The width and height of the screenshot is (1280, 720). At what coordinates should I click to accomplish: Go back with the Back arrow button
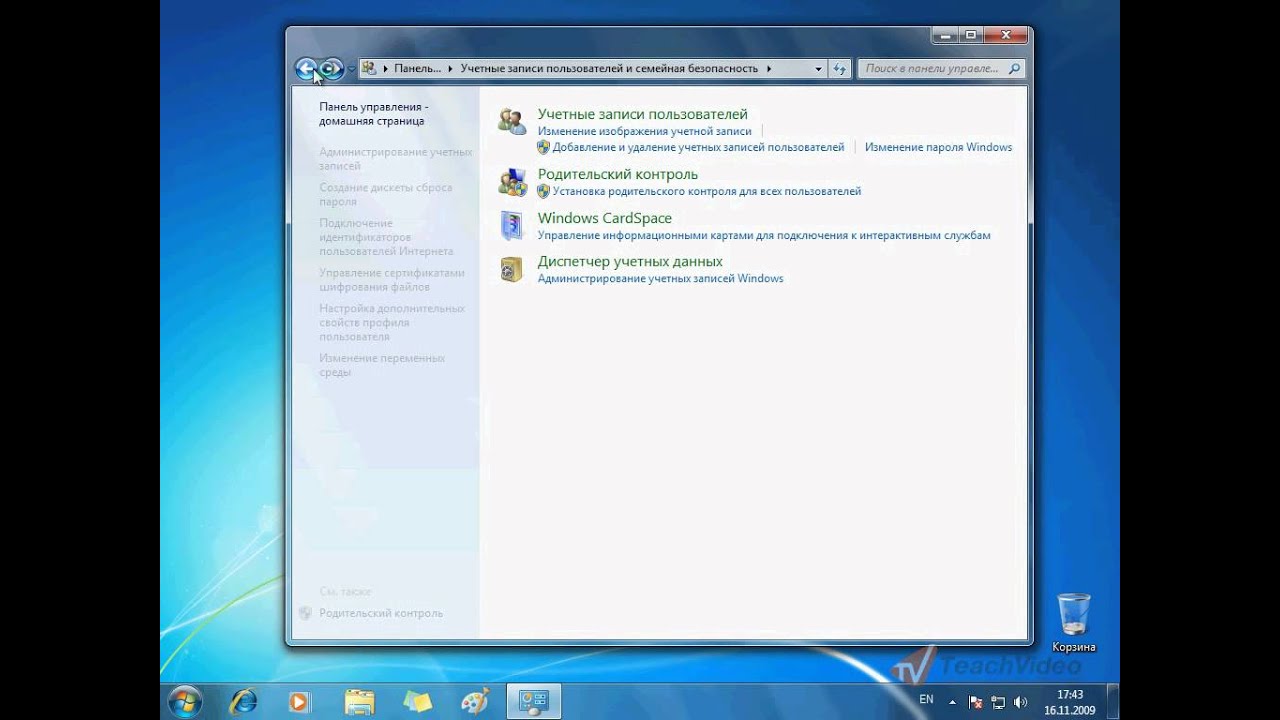pos(306,69)
